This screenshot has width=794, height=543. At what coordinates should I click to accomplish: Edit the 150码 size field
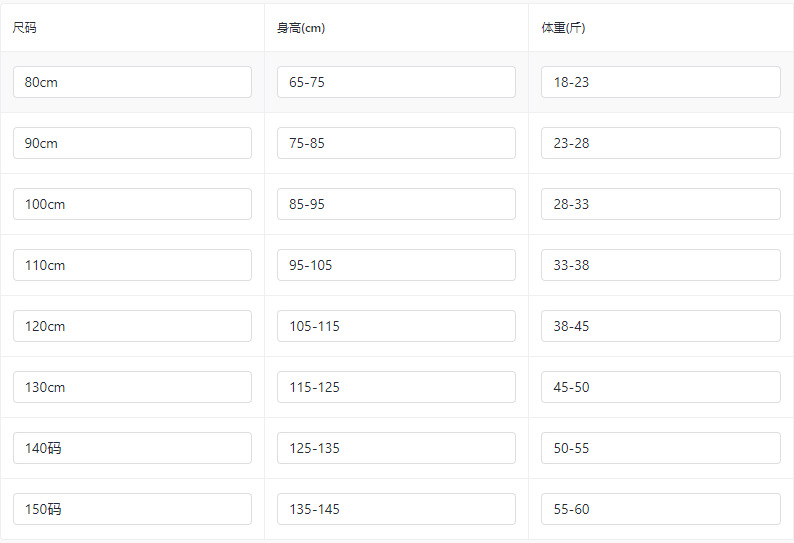click(x=132, y=509)
